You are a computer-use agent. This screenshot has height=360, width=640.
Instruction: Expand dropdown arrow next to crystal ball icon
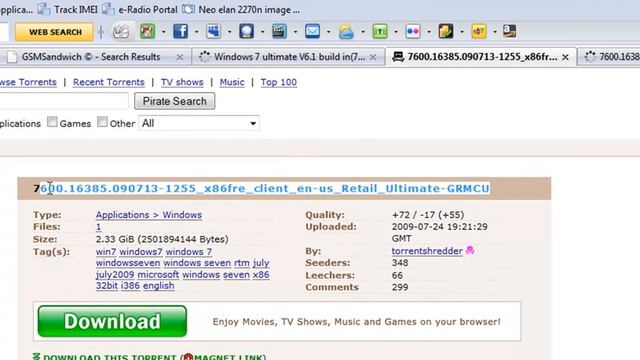262,32
